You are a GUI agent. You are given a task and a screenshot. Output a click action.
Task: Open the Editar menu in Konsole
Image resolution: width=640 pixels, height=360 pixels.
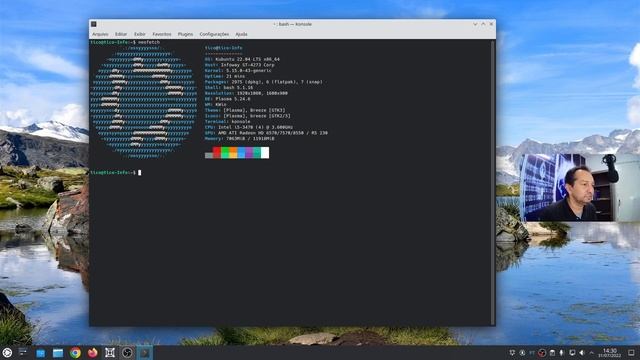click(121, 34)
